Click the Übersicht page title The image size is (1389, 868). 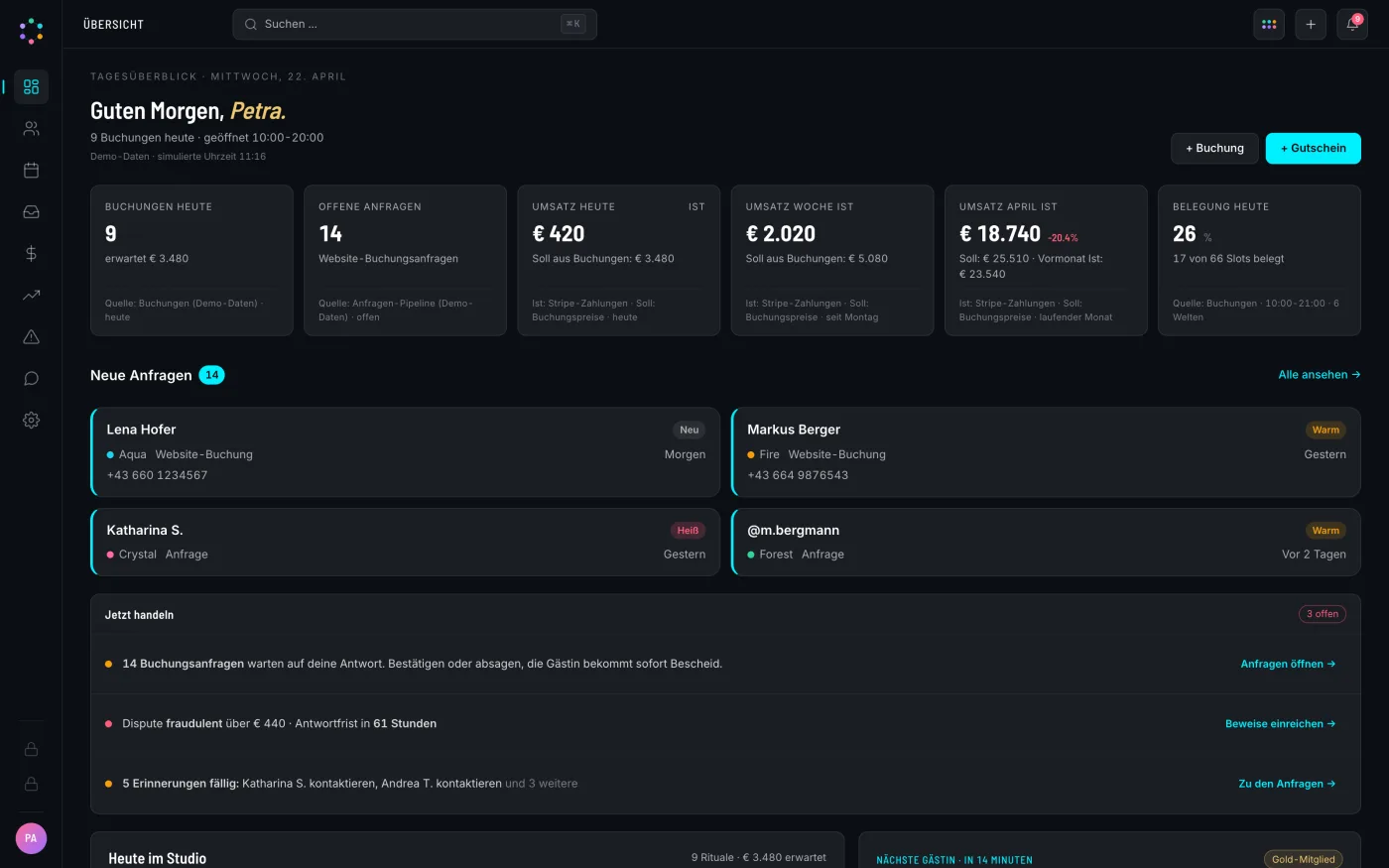[114, 25]
